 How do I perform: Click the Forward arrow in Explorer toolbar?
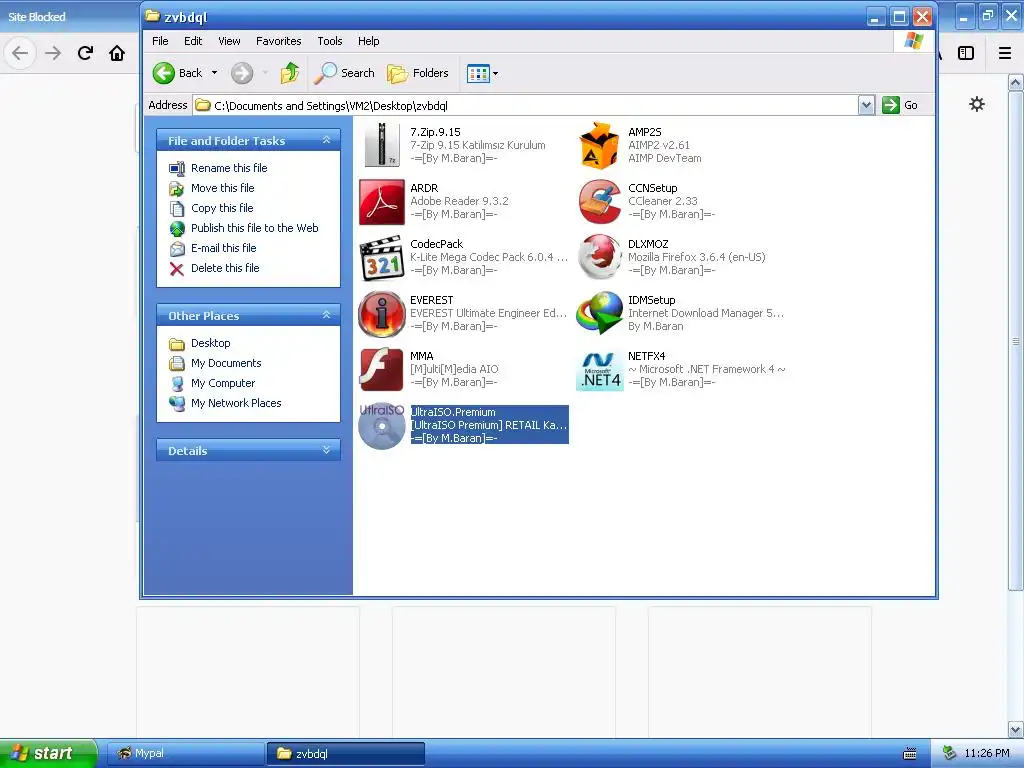tap(242, 73)
